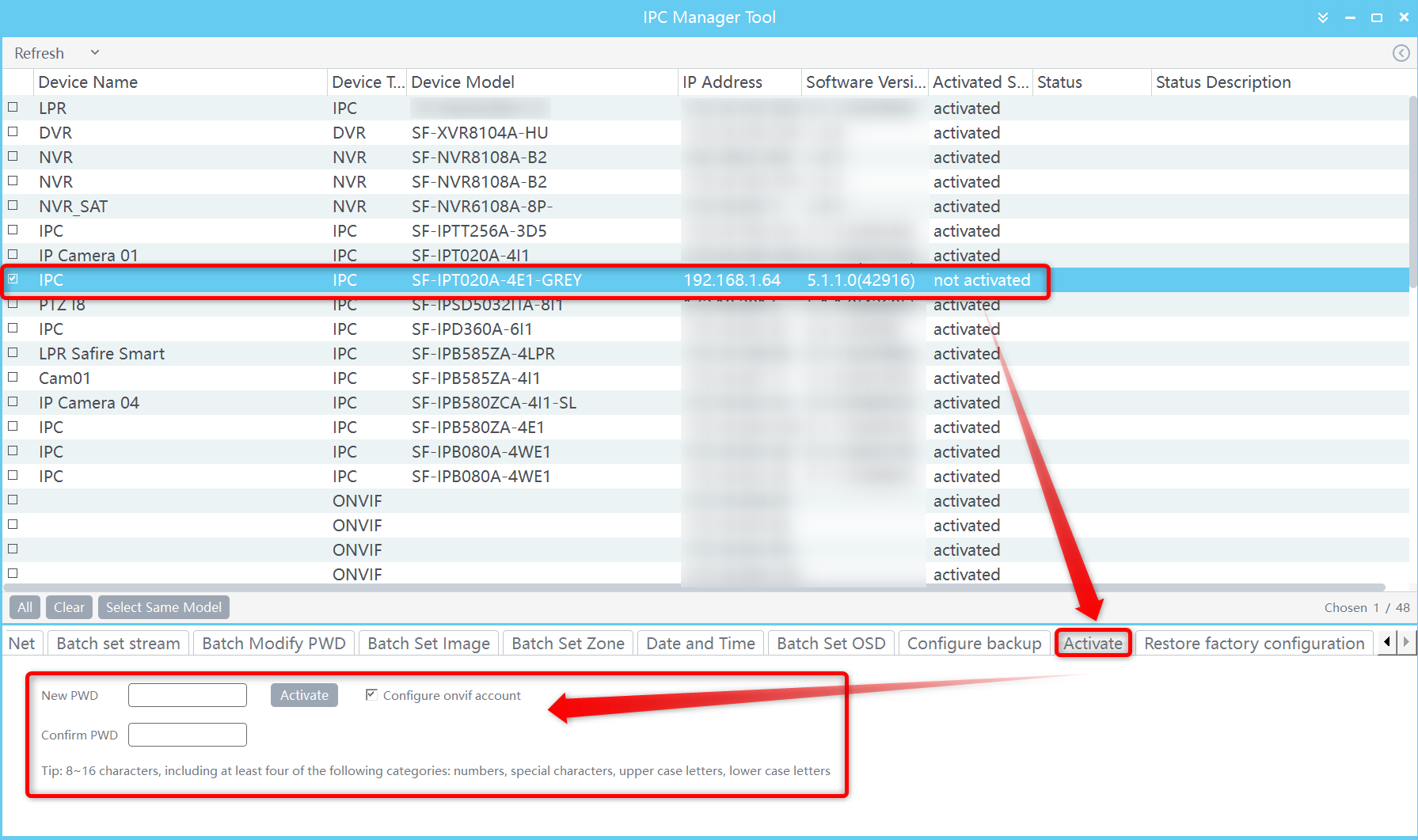Uncheck the selected SF-IPT020A-4E1-GREY row checkbox
This screenshot has height=840, width=1418.
(x=13, y=279)
